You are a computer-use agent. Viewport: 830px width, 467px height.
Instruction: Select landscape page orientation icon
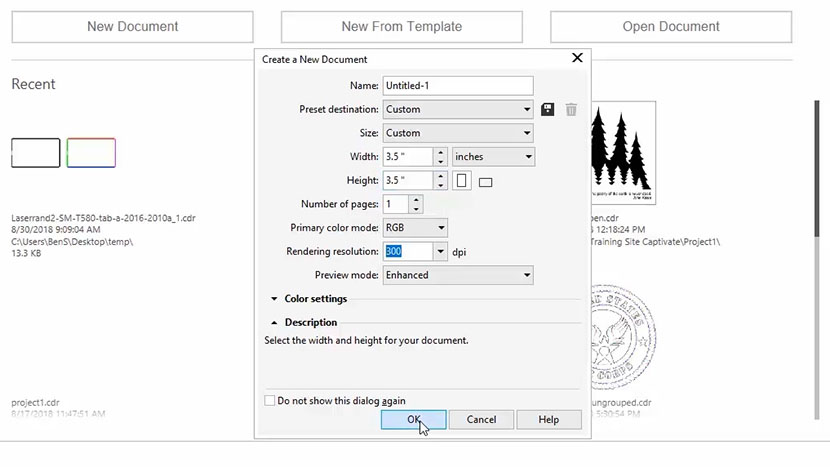click(486, 182)
